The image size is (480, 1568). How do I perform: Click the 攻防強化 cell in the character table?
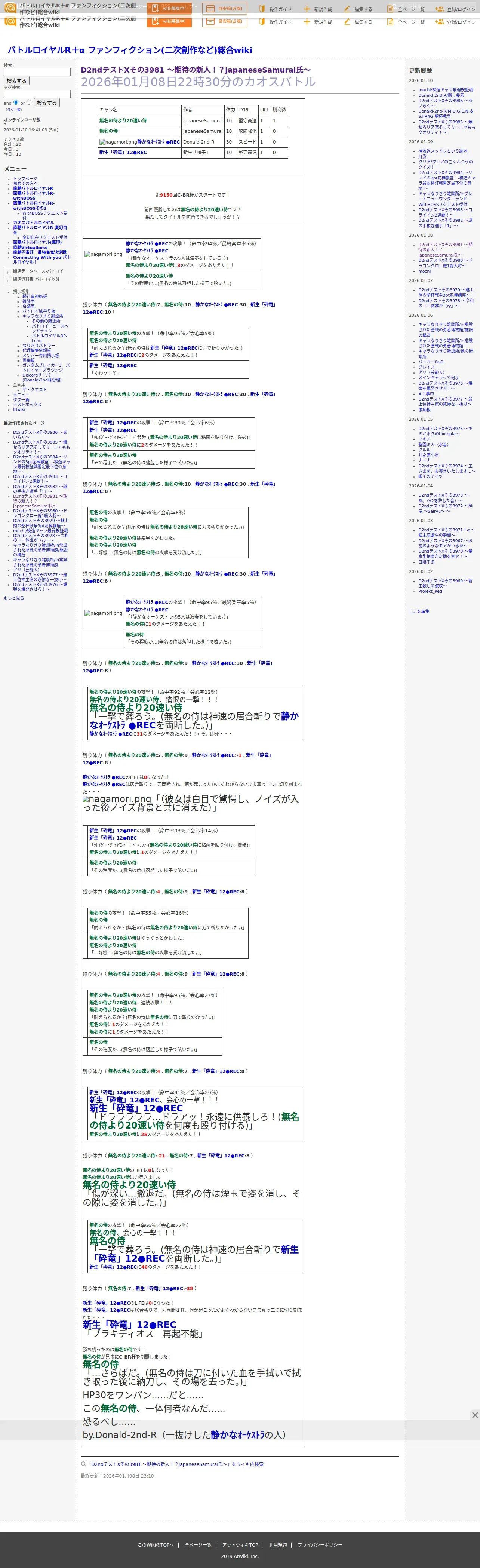247,131
